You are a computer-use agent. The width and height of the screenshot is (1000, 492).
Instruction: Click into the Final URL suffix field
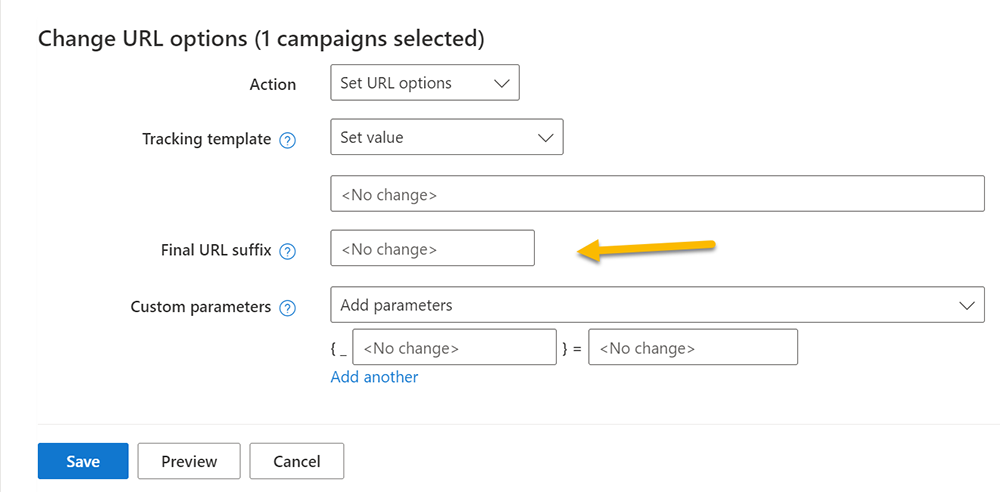point(432,249)
